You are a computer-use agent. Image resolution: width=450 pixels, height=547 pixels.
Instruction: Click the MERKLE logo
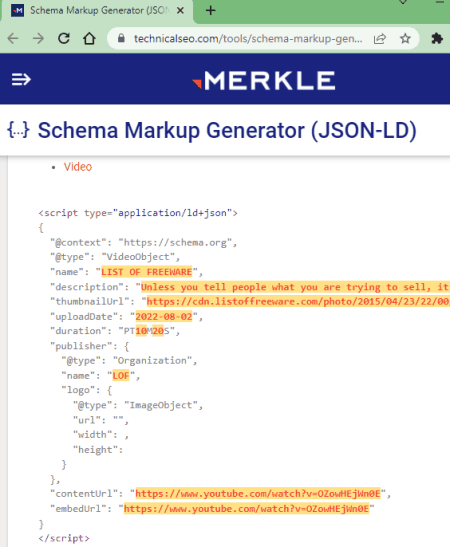pos(264,81)
